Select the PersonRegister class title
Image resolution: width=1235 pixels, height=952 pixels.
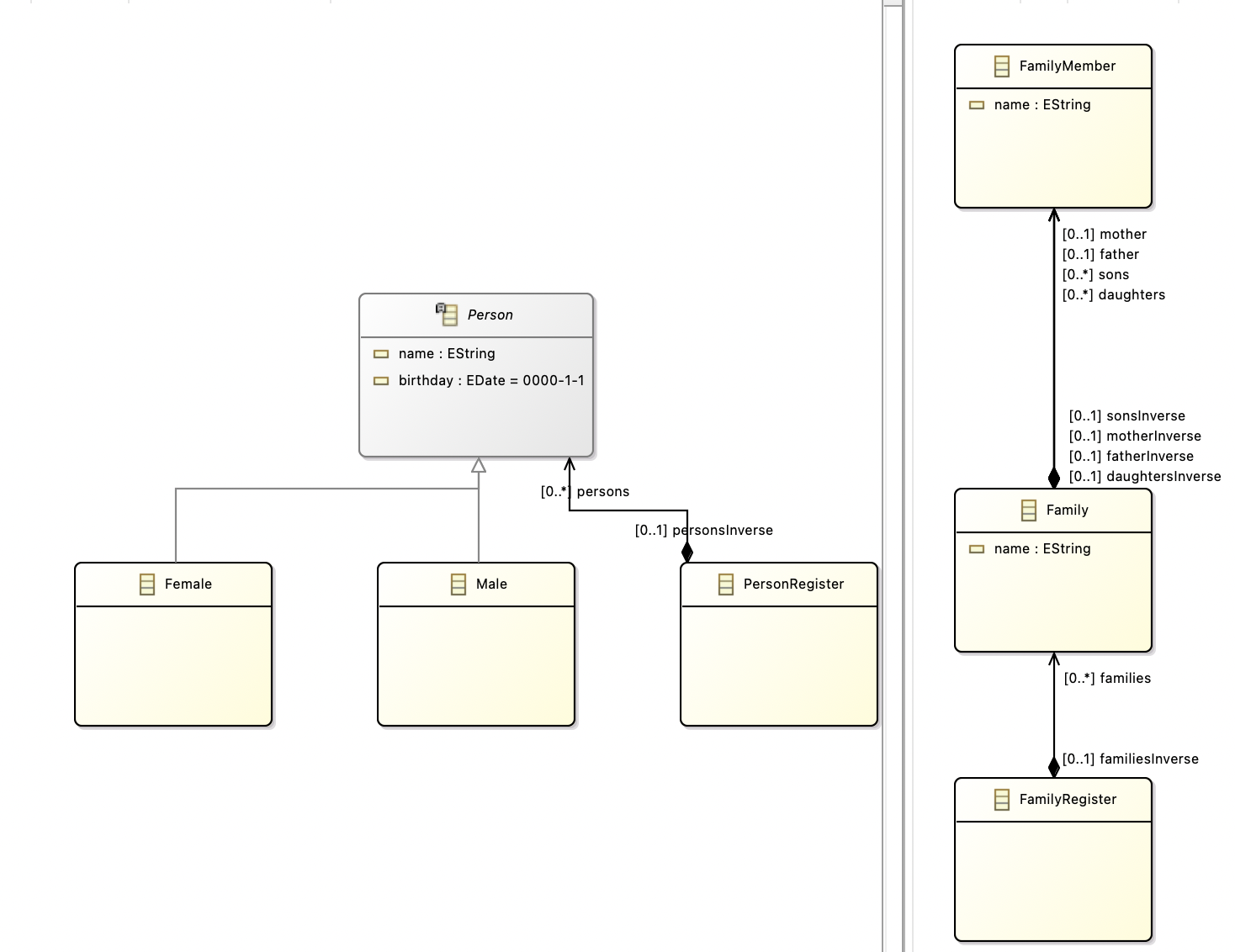point(793,584)
